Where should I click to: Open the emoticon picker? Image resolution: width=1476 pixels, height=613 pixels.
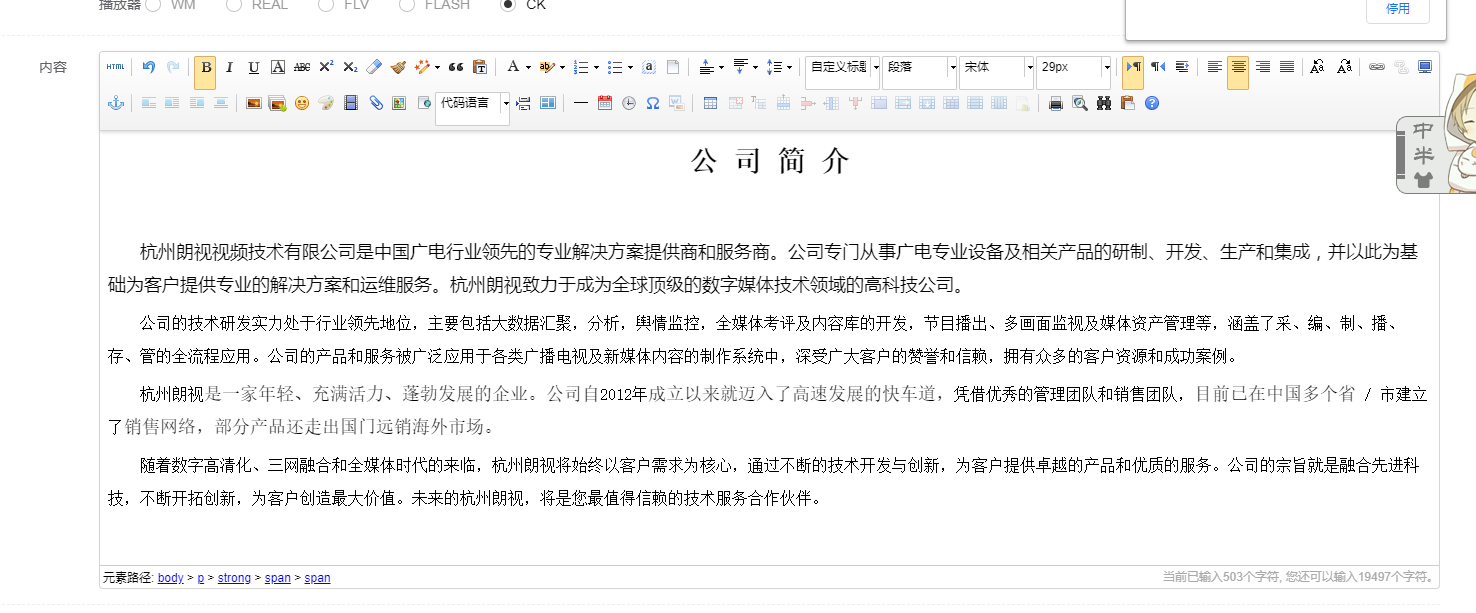pos(302,103)
